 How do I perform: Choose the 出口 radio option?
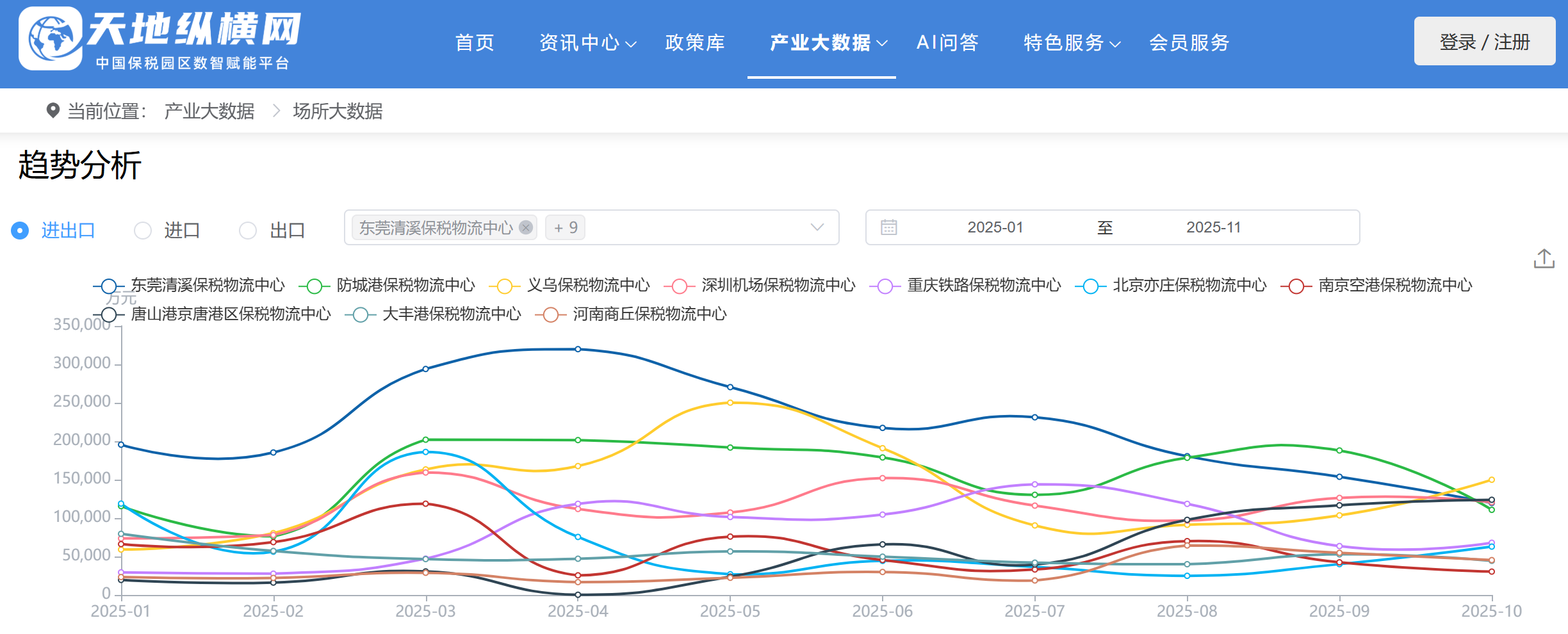248,231
